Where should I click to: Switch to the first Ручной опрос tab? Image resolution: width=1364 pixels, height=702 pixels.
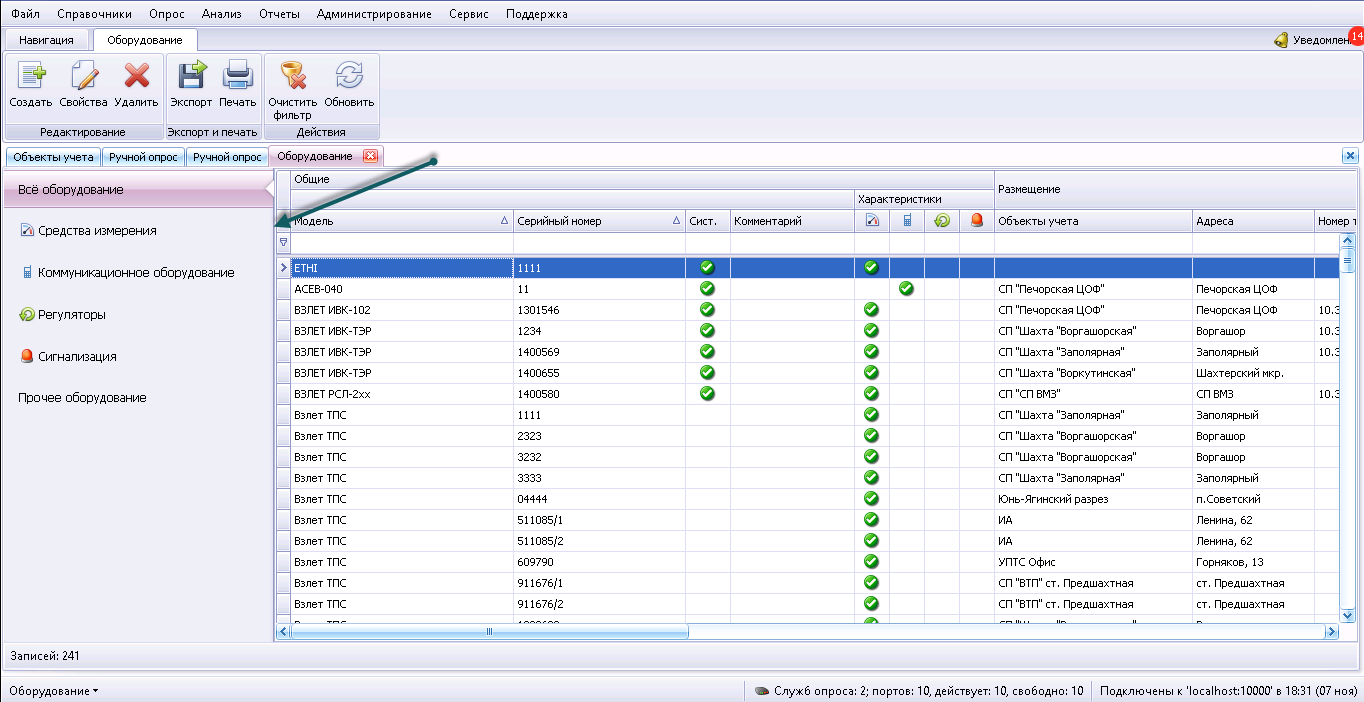[144, 157]
